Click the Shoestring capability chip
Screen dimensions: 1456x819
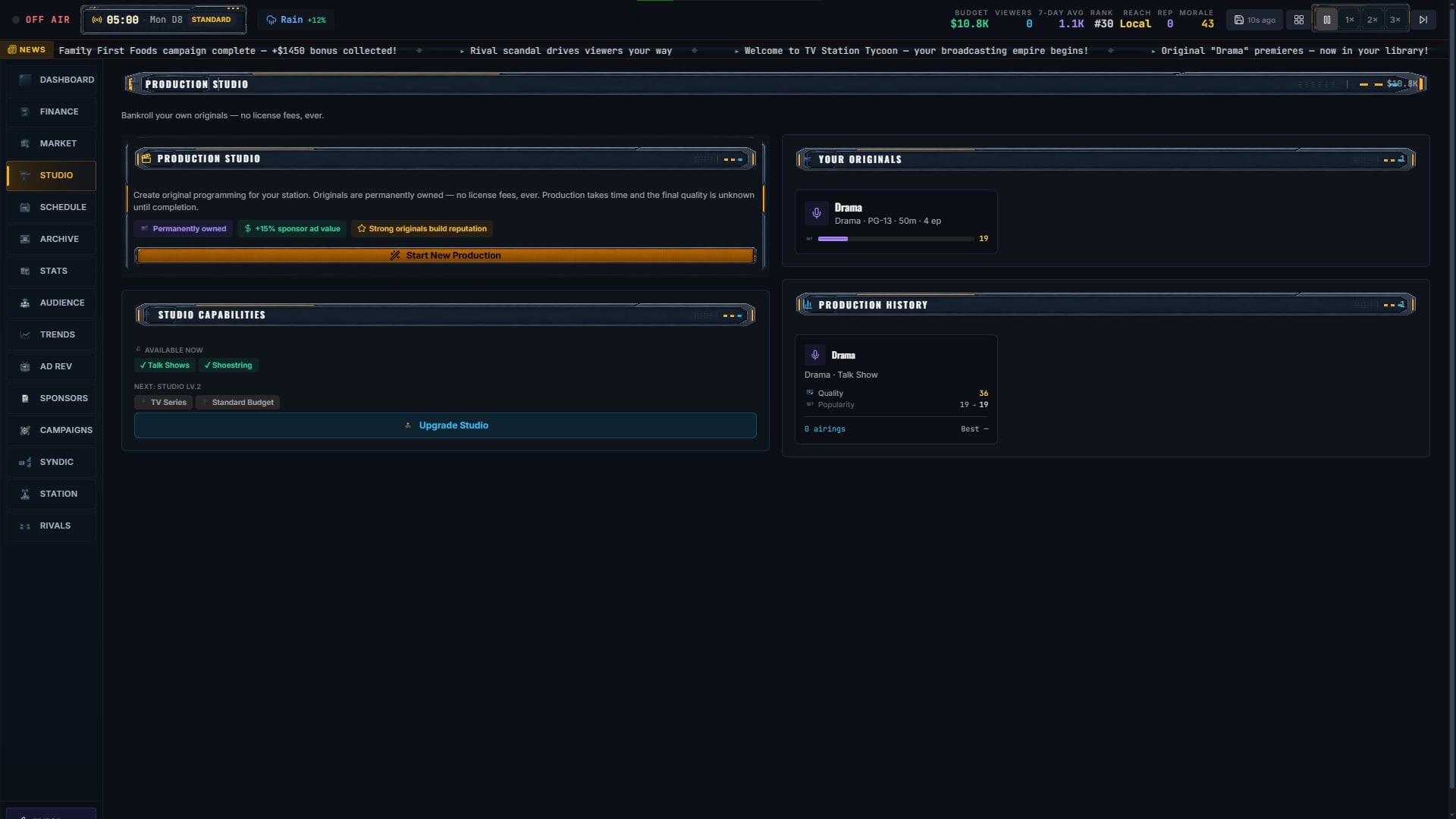[228, 366]
